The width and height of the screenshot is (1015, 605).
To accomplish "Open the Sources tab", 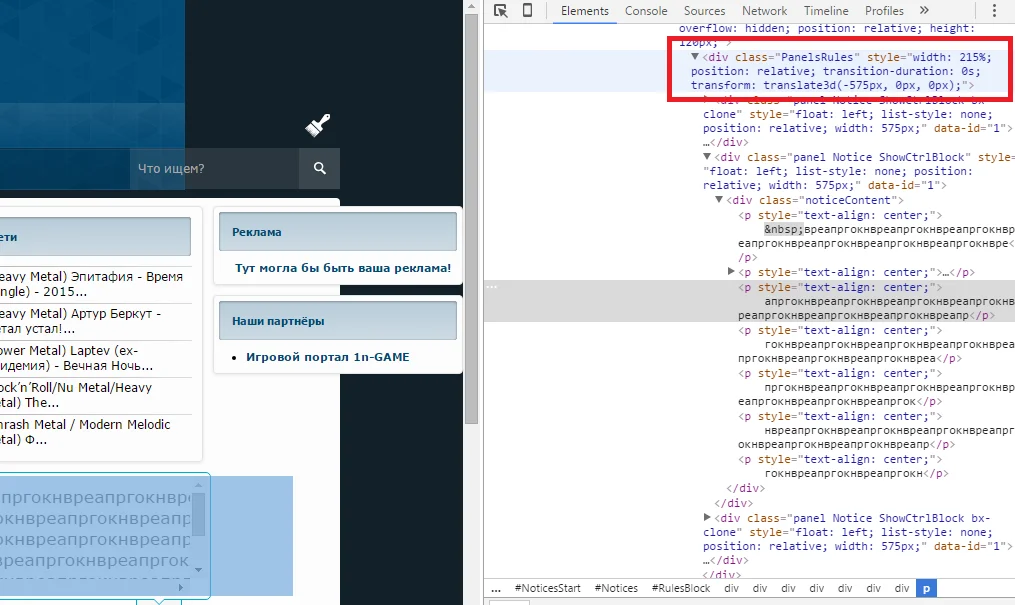I will (704, 11).
